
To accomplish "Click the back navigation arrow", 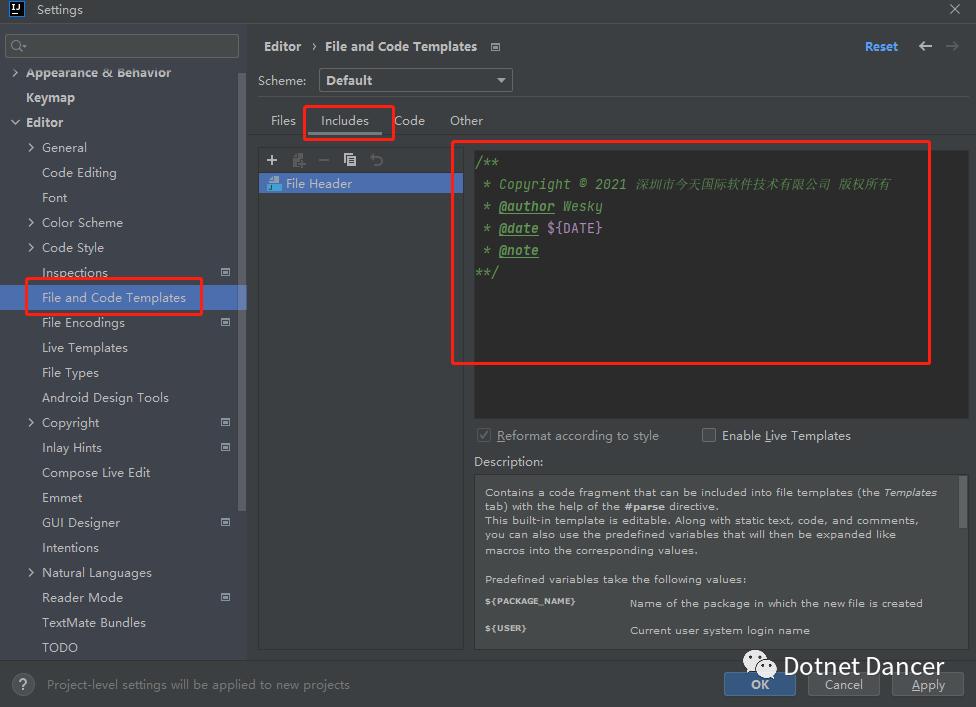I will 926,46.
